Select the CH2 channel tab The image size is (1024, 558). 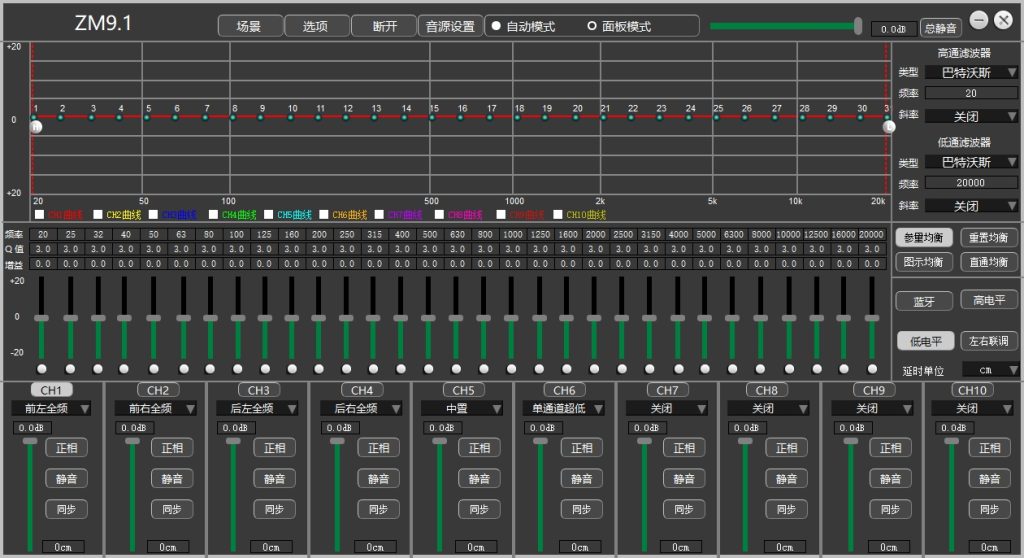point(158,390)
